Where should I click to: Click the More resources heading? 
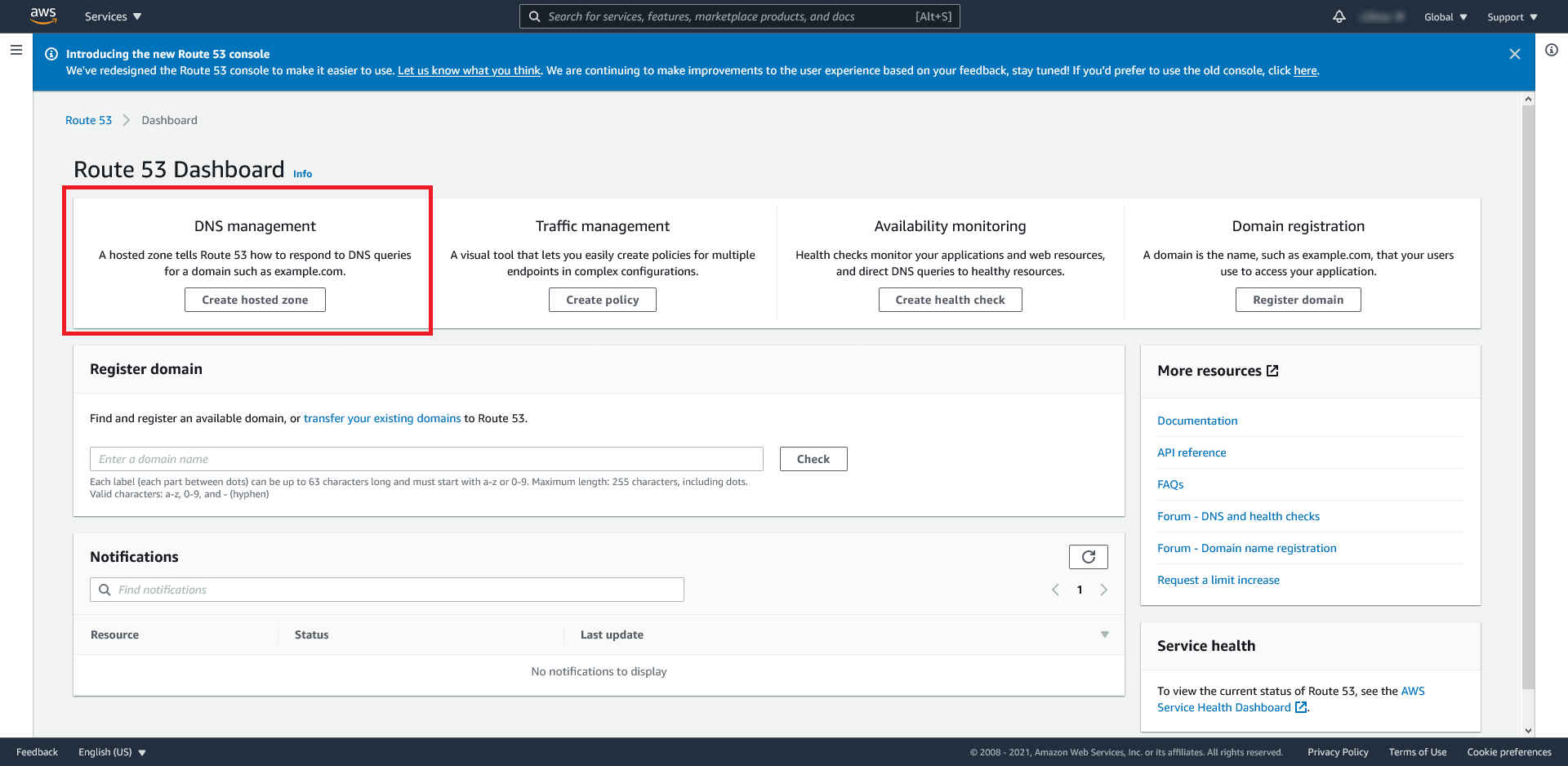point(1209,371)
